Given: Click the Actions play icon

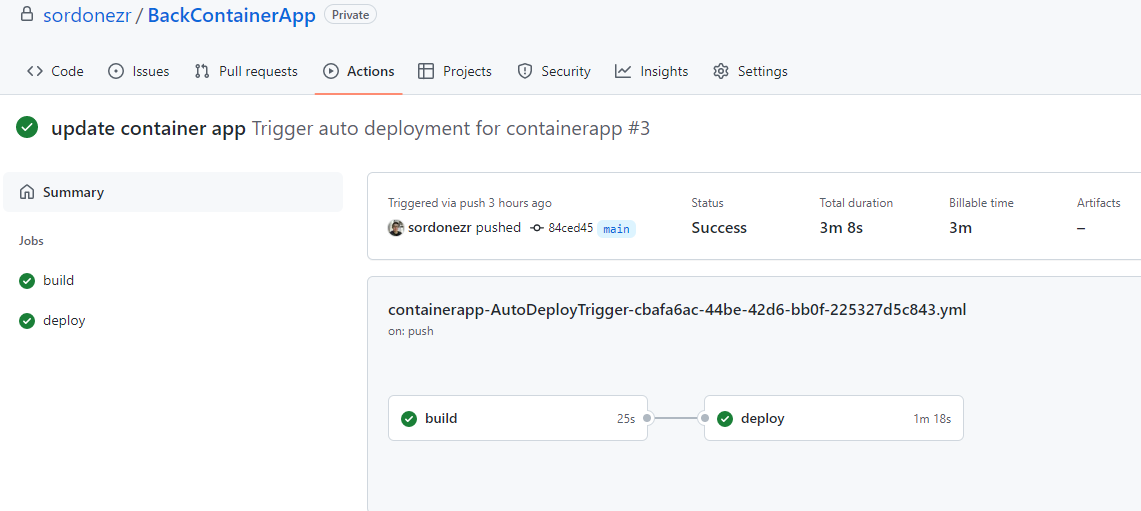Looking at the screenshot, I should pos(330,71).
